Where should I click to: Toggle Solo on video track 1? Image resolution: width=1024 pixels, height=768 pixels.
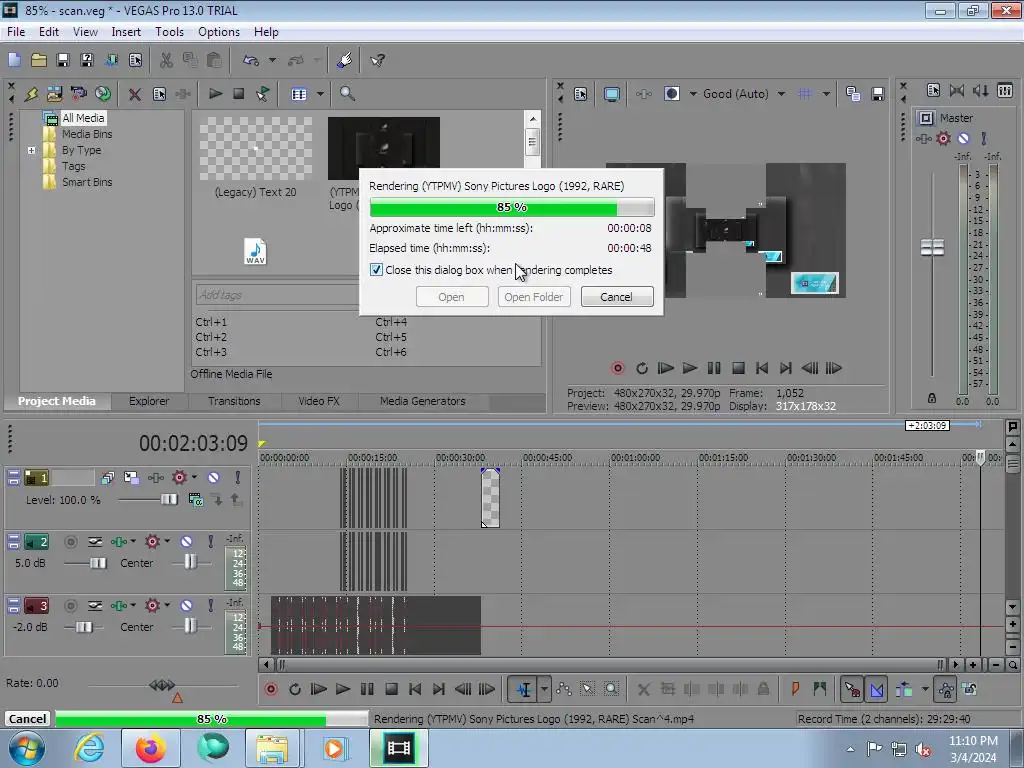[x=238, y=477]
